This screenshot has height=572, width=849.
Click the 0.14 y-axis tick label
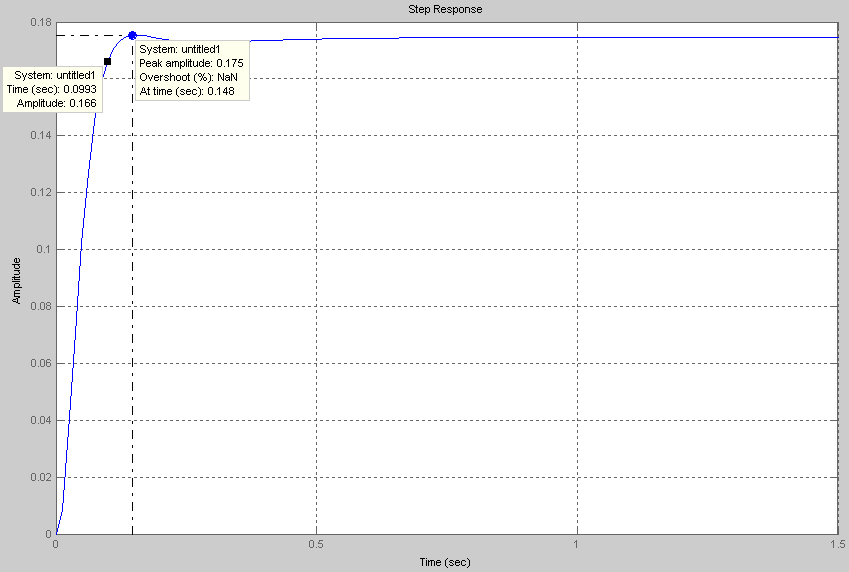(x=41, y=135)
